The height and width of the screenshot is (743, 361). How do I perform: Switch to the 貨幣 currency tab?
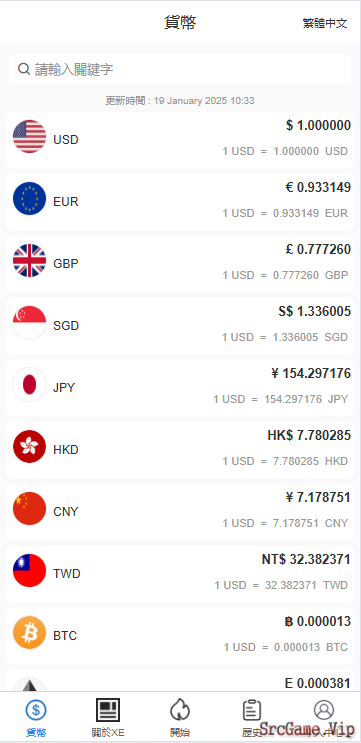(x=36, y=717)
